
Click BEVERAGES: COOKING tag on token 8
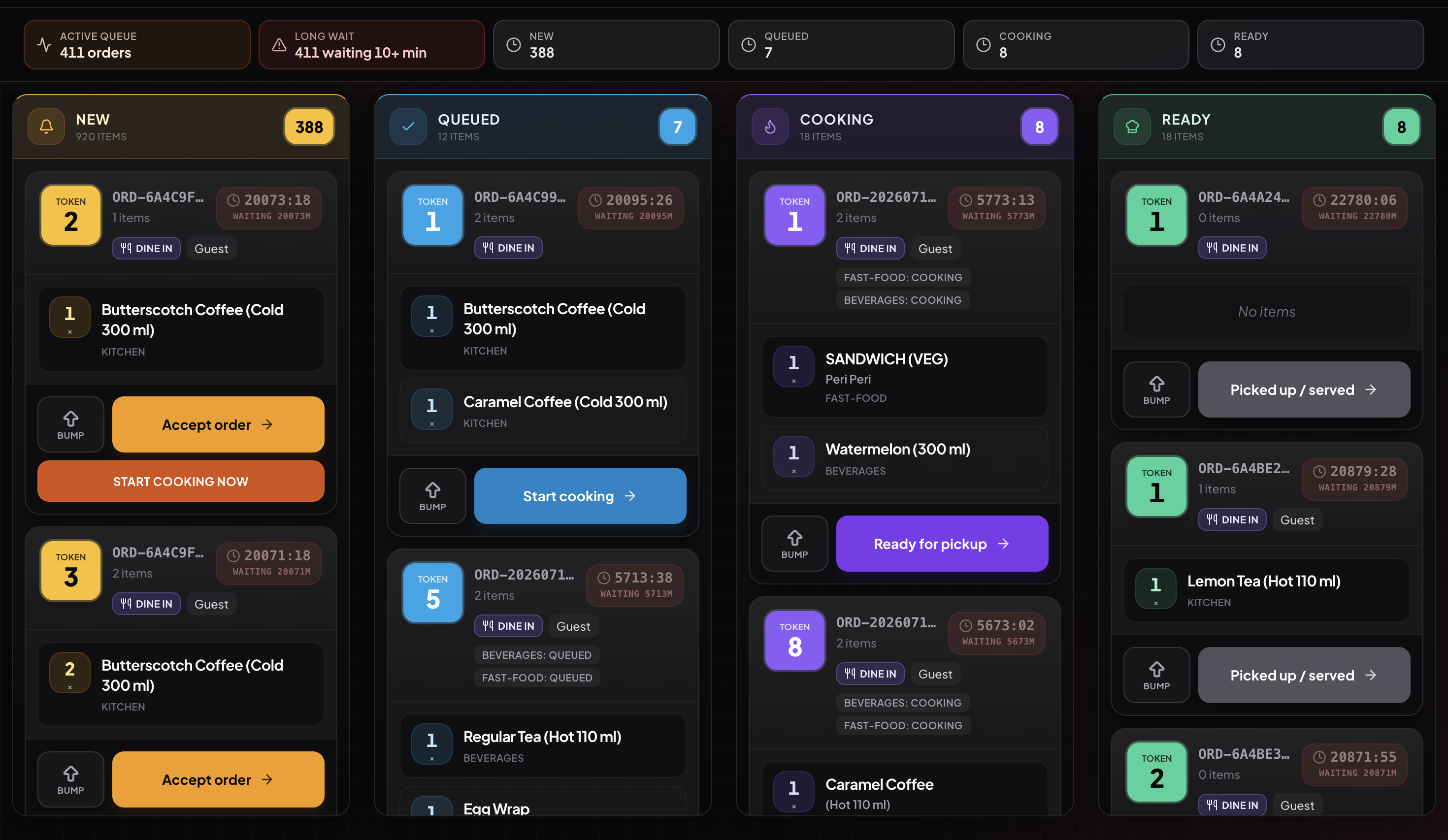(903, 703)
